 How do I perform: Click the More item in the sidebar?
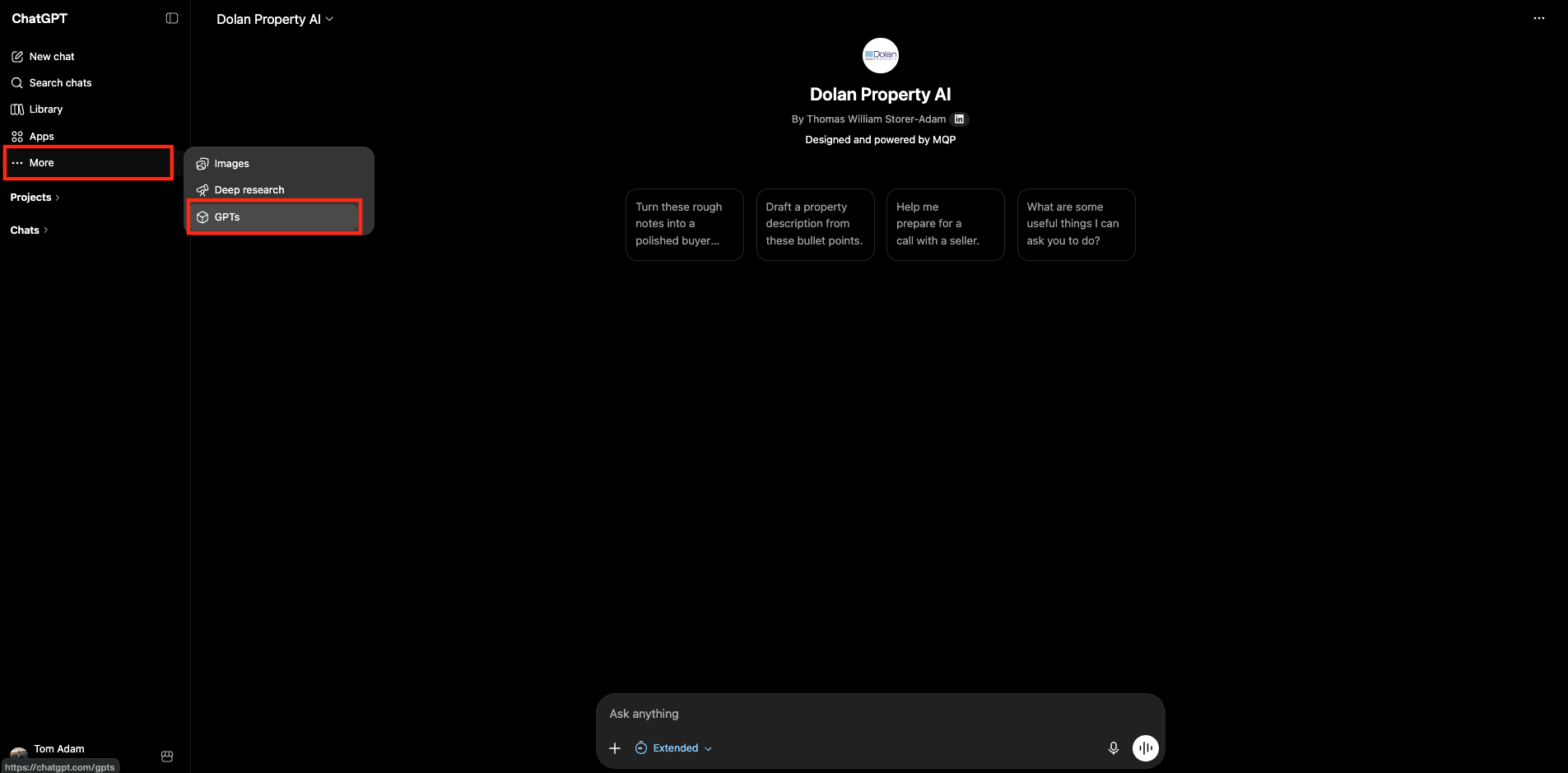[x=89, y=163]
